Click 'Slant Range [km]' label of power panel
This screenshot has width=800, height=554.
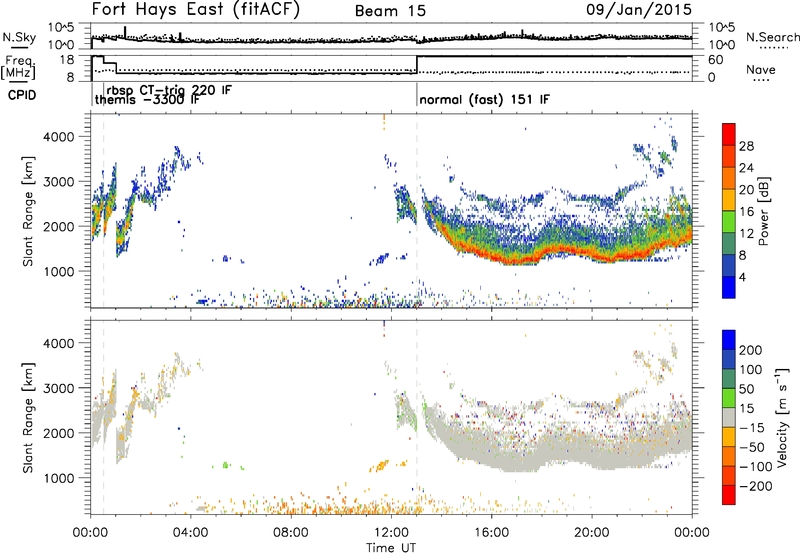tap(28, 211)
